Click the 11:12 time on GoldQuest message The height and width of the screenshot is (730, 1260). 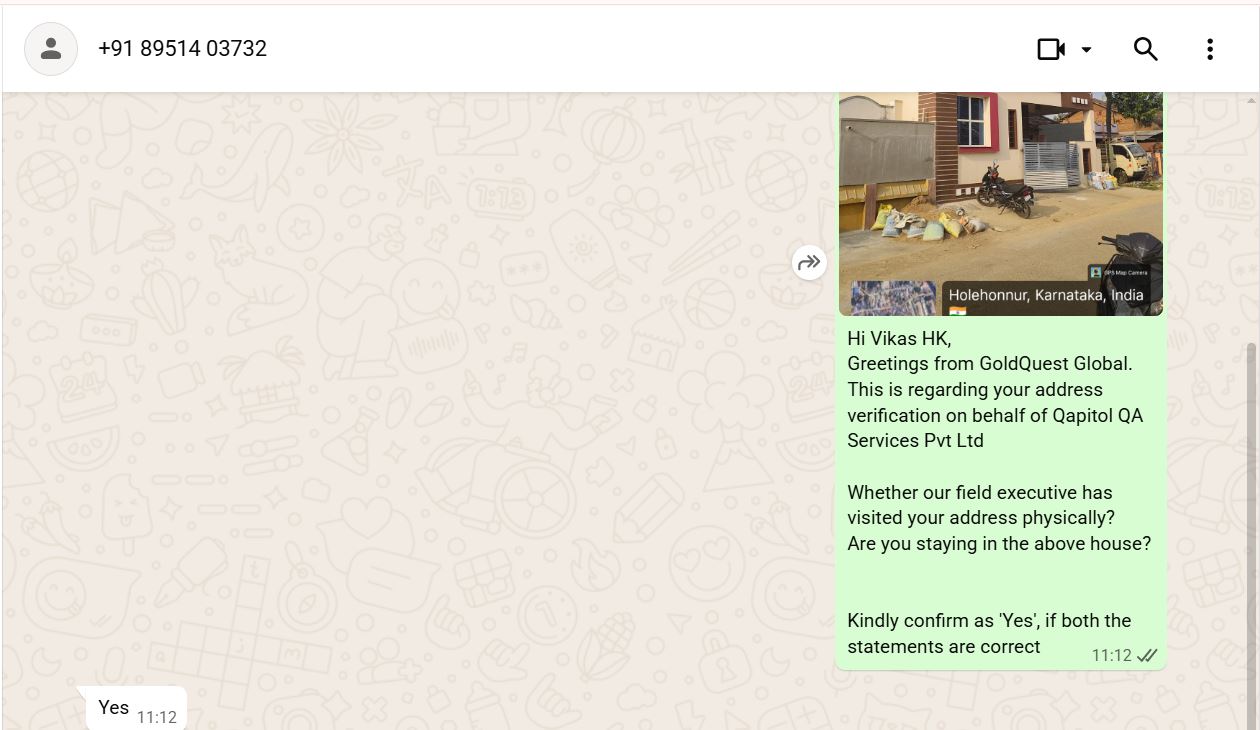click(x=1111, y=656)
